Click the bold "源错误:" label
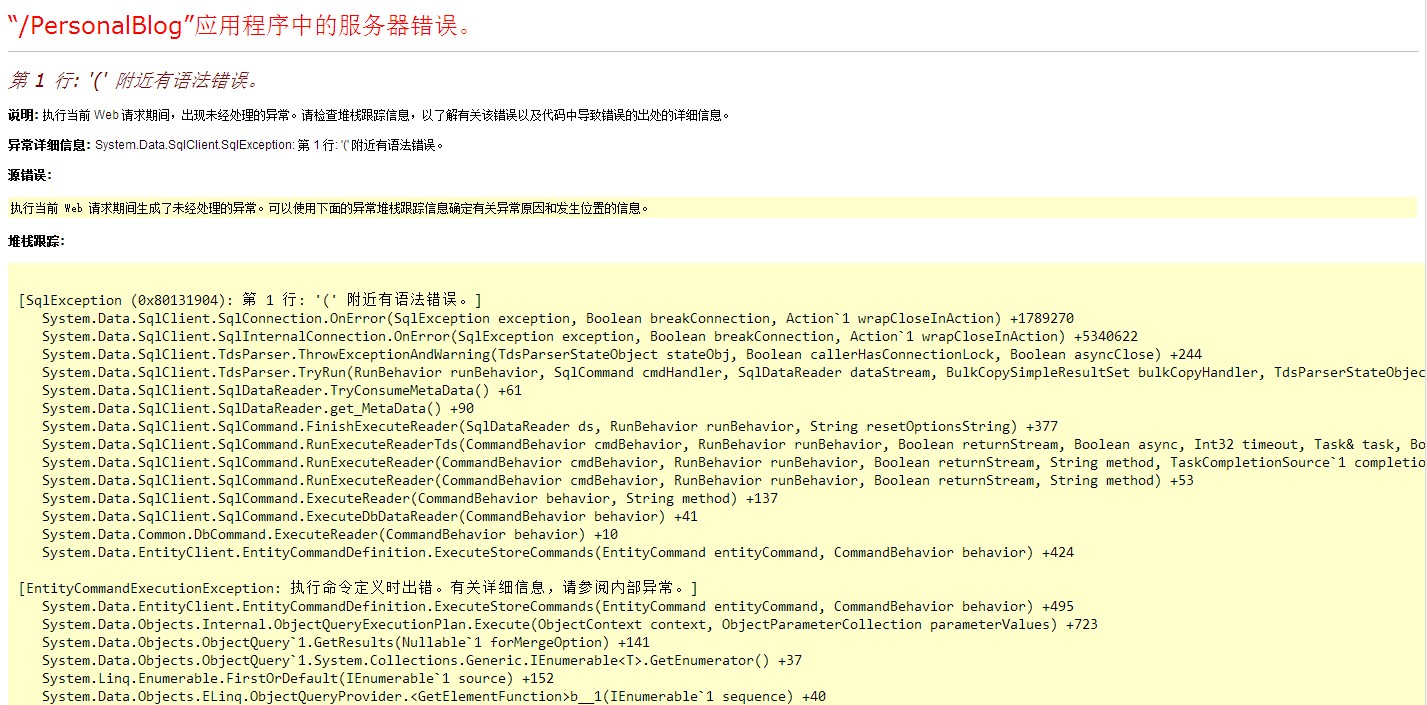The width and height of the screenshot is (1427, 705). click(29, 176)
